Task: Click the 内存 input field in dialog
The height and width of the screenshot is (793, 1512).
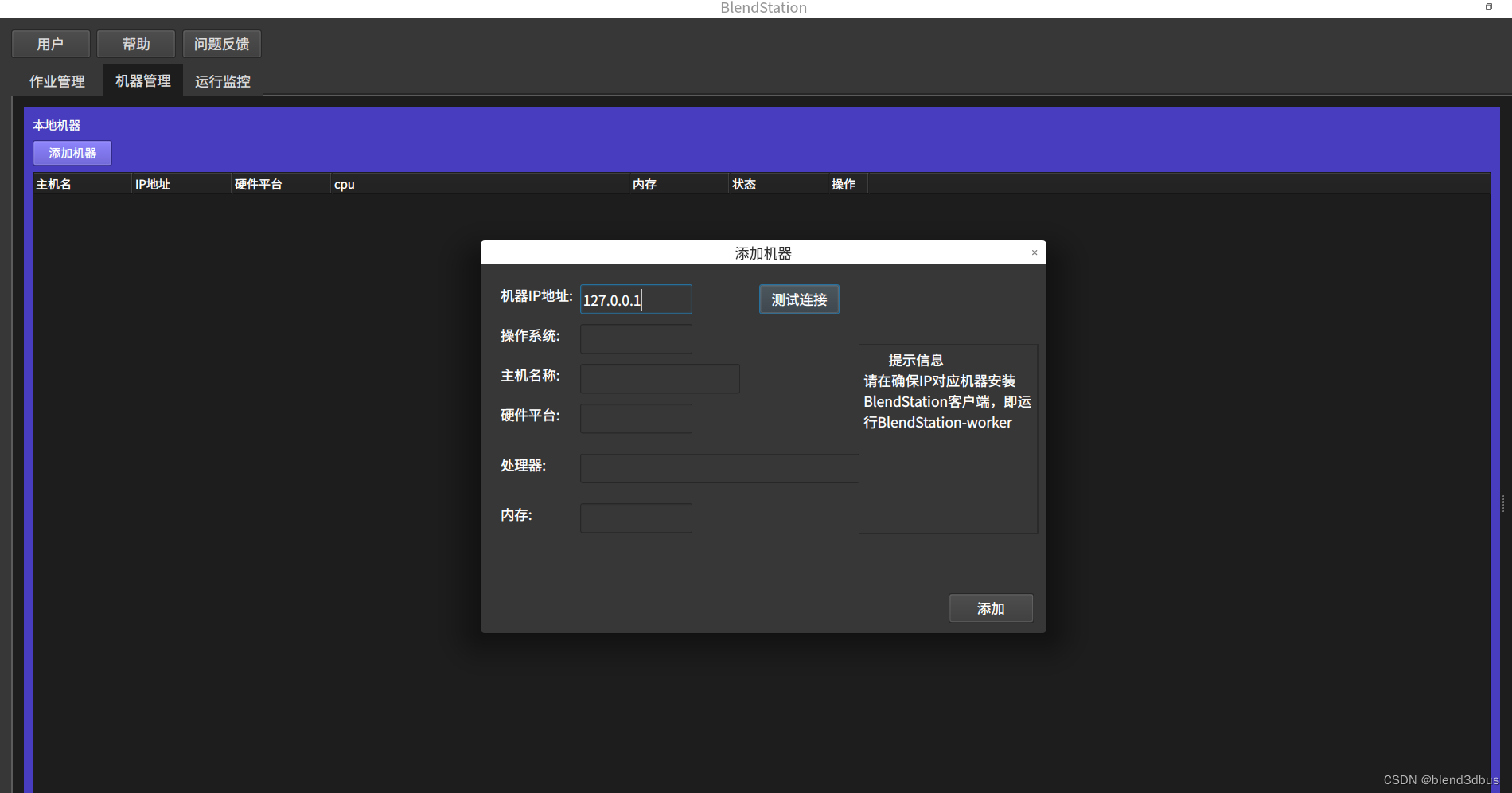Action: coord(636,518)
